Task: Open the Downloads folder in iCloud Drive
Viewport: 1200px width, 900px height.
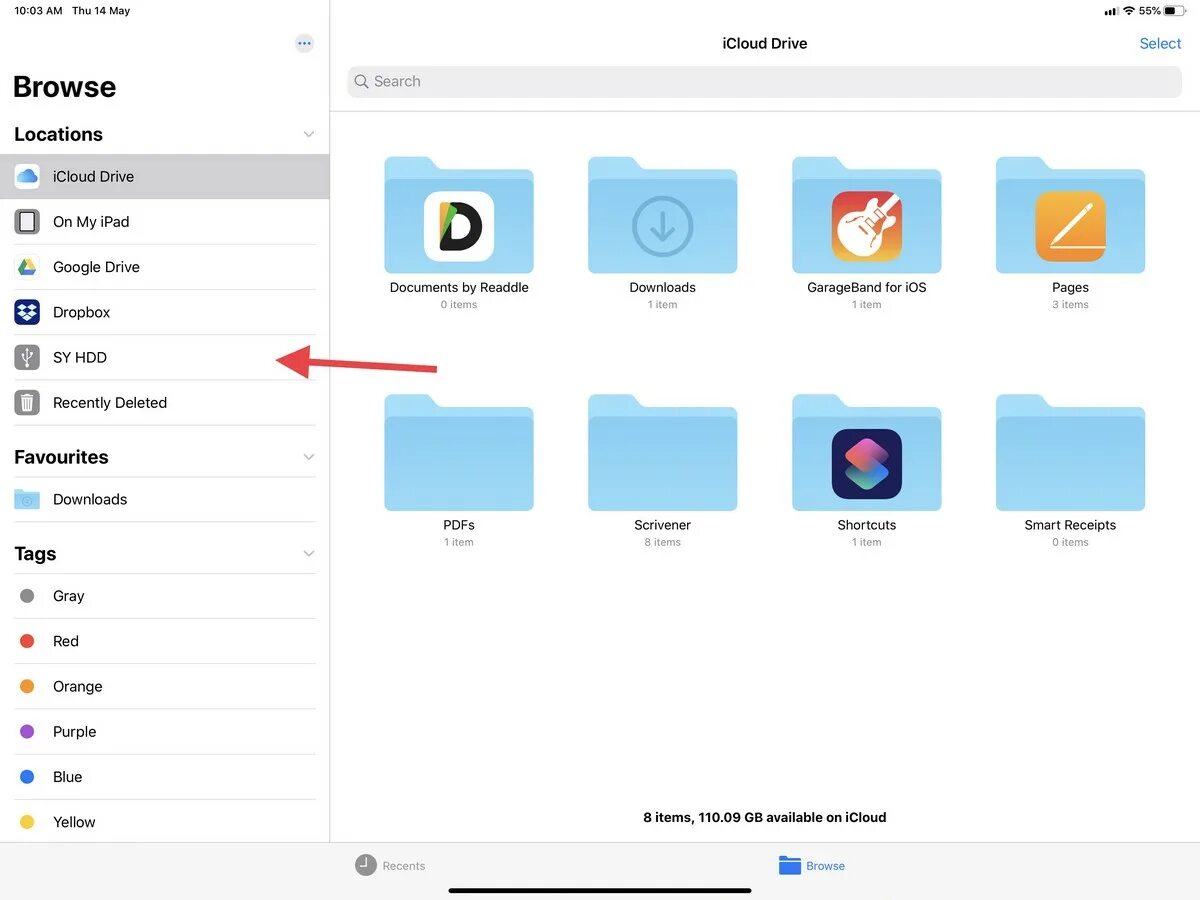Action: (663, 215)
